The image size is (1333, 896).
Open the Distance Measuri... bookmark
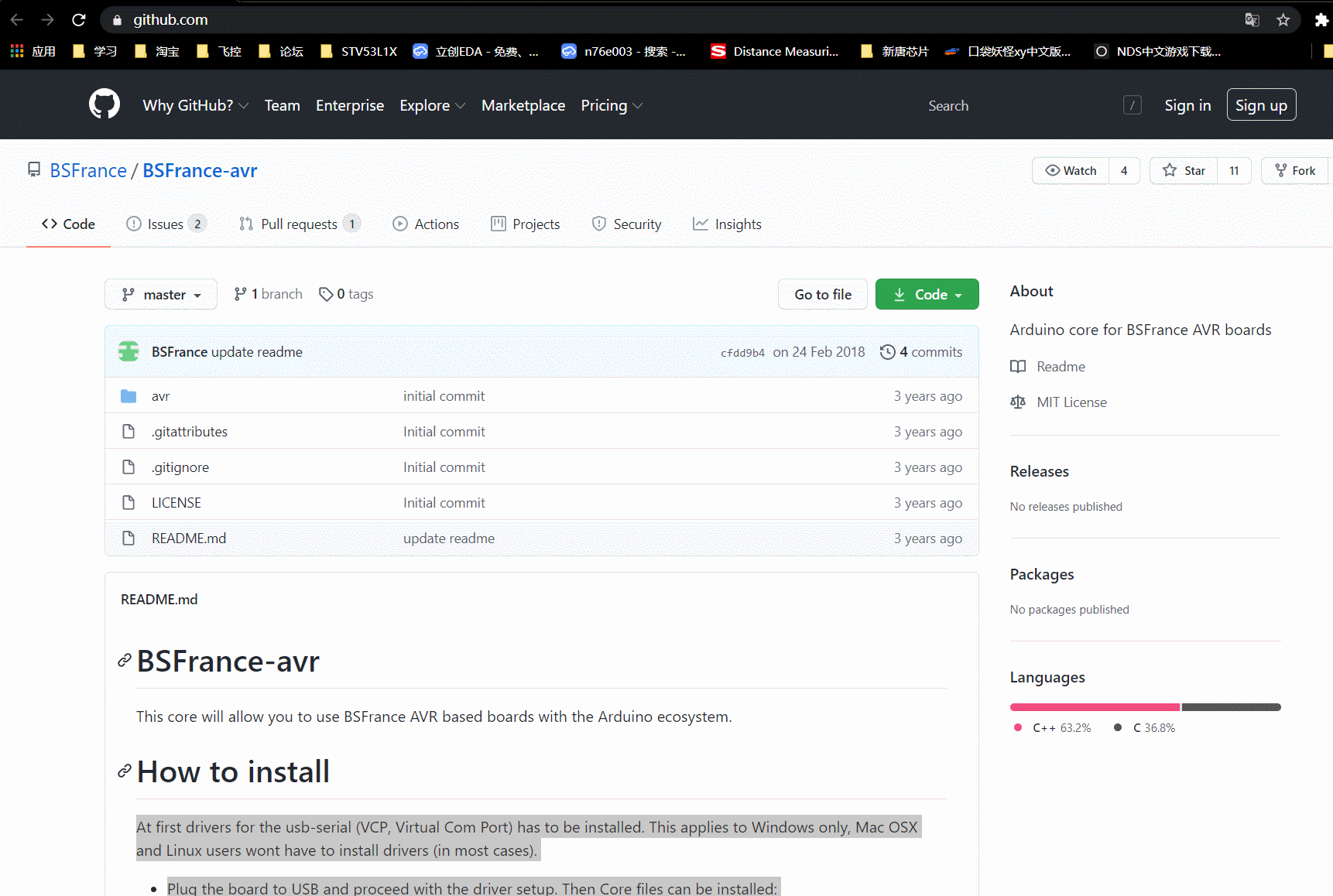click(775, 51)
